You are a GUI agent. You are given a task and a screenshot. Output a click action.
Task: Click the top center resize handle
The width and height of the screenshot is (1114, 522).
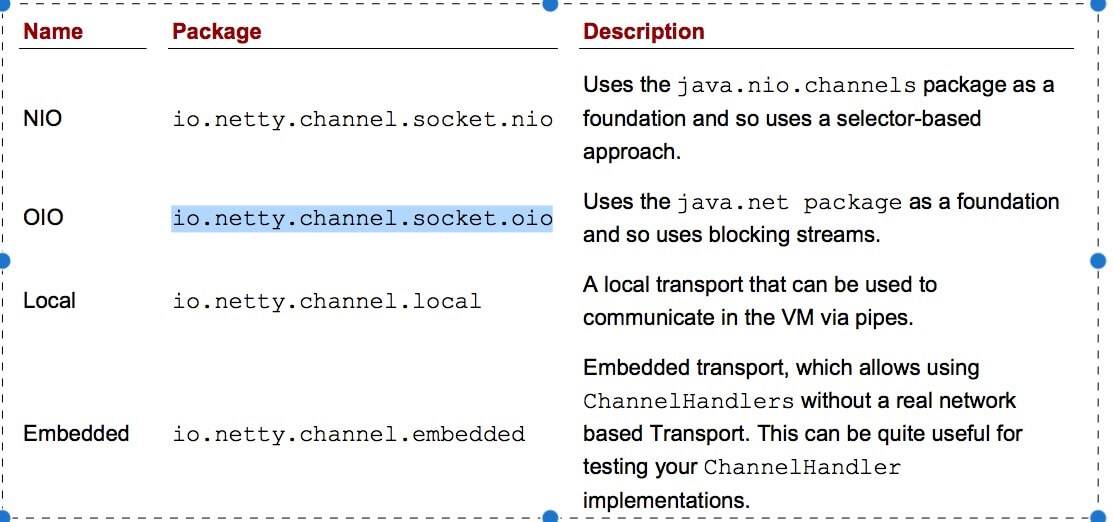point(550,4)
